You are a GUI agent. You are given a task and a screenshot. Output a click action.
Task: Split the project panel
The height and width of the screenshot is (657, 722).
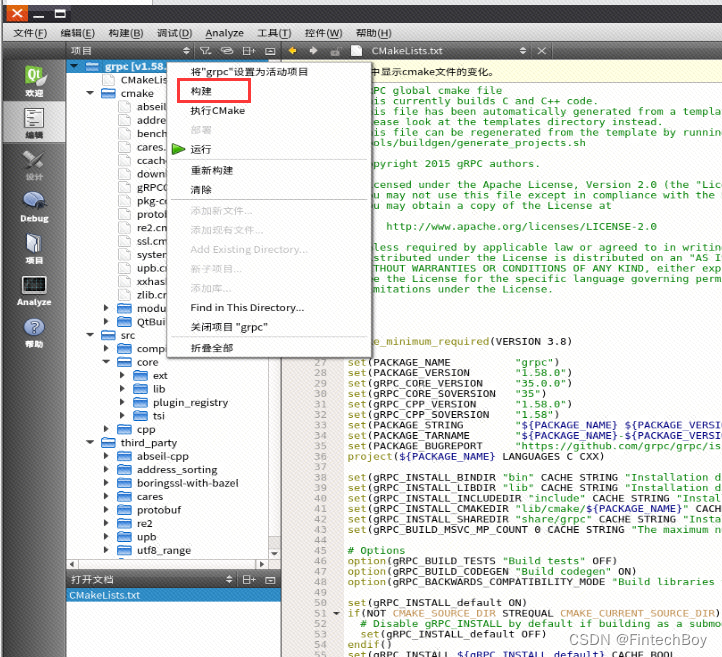[249, 51]
